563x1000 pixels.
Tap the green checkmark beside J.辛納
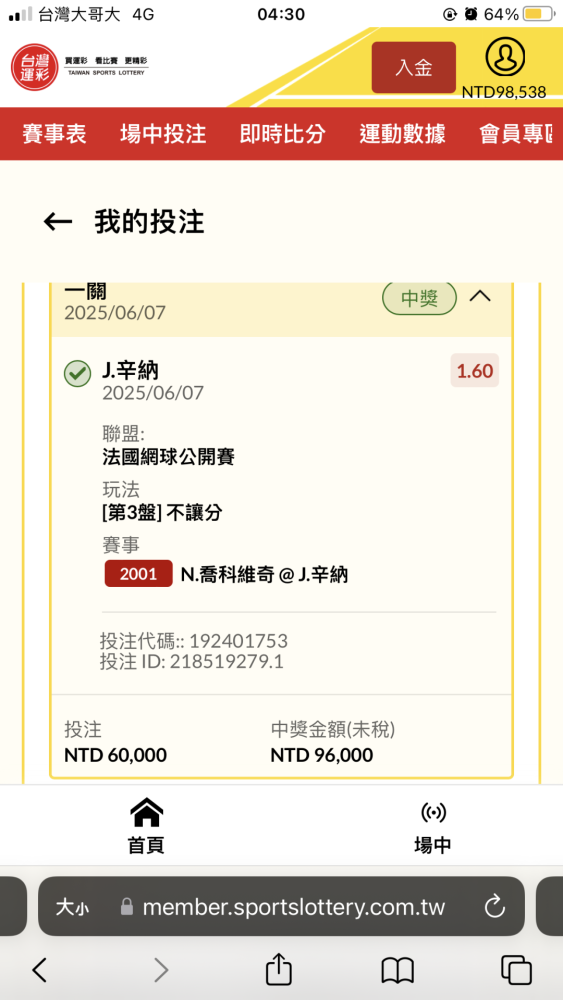tap(78, 374)
